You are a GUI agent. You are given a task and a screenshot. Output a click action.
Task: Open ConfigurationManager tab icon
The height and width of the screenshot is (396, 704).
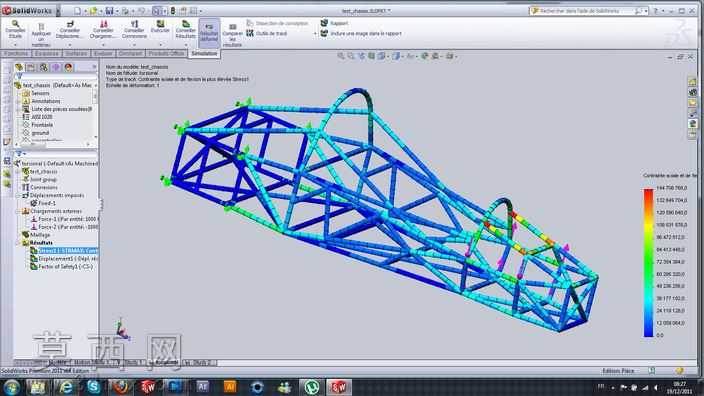point(44,67)
